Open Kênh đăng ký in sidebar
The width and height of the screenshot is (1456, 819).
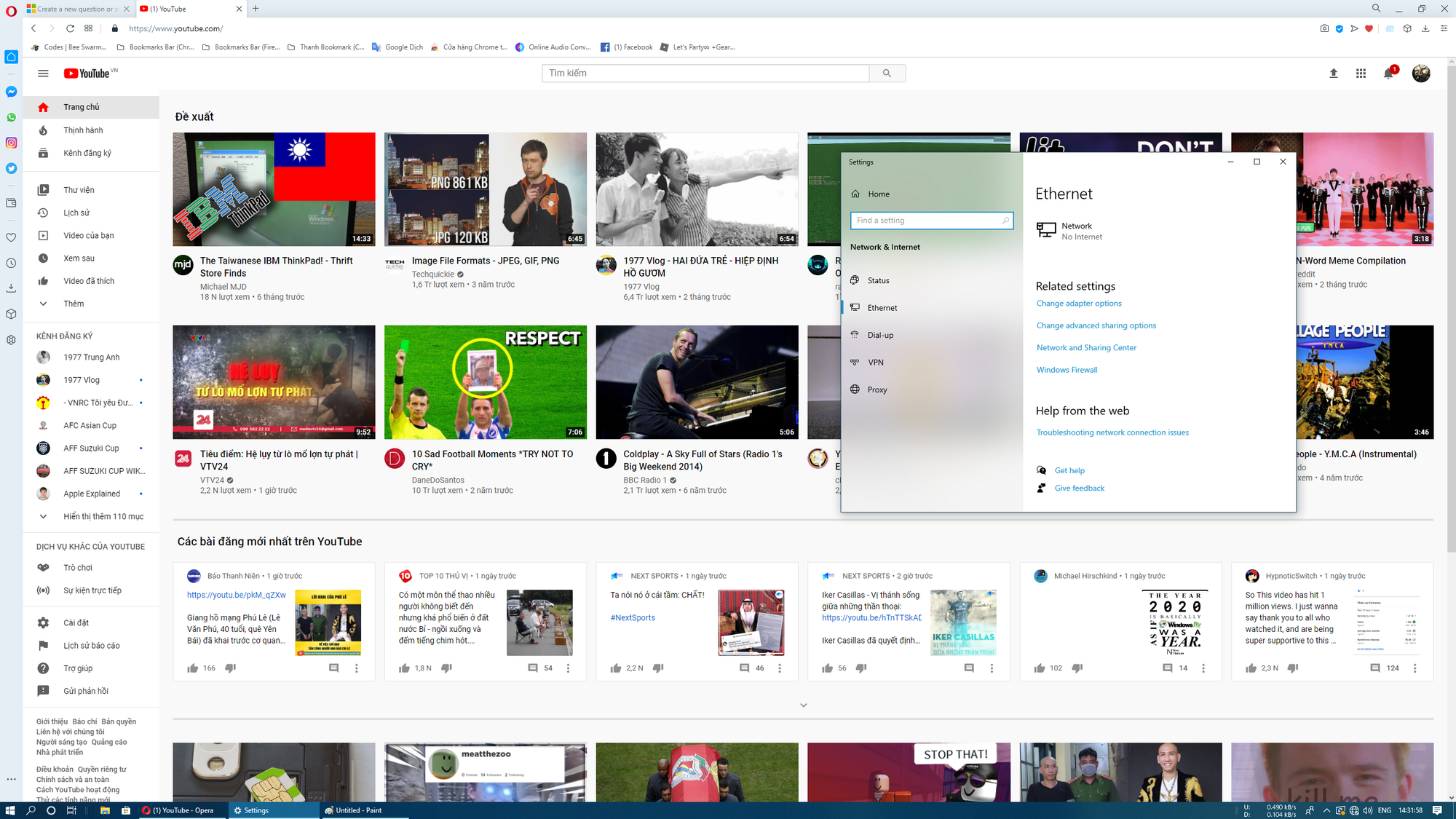click(91, 153)
